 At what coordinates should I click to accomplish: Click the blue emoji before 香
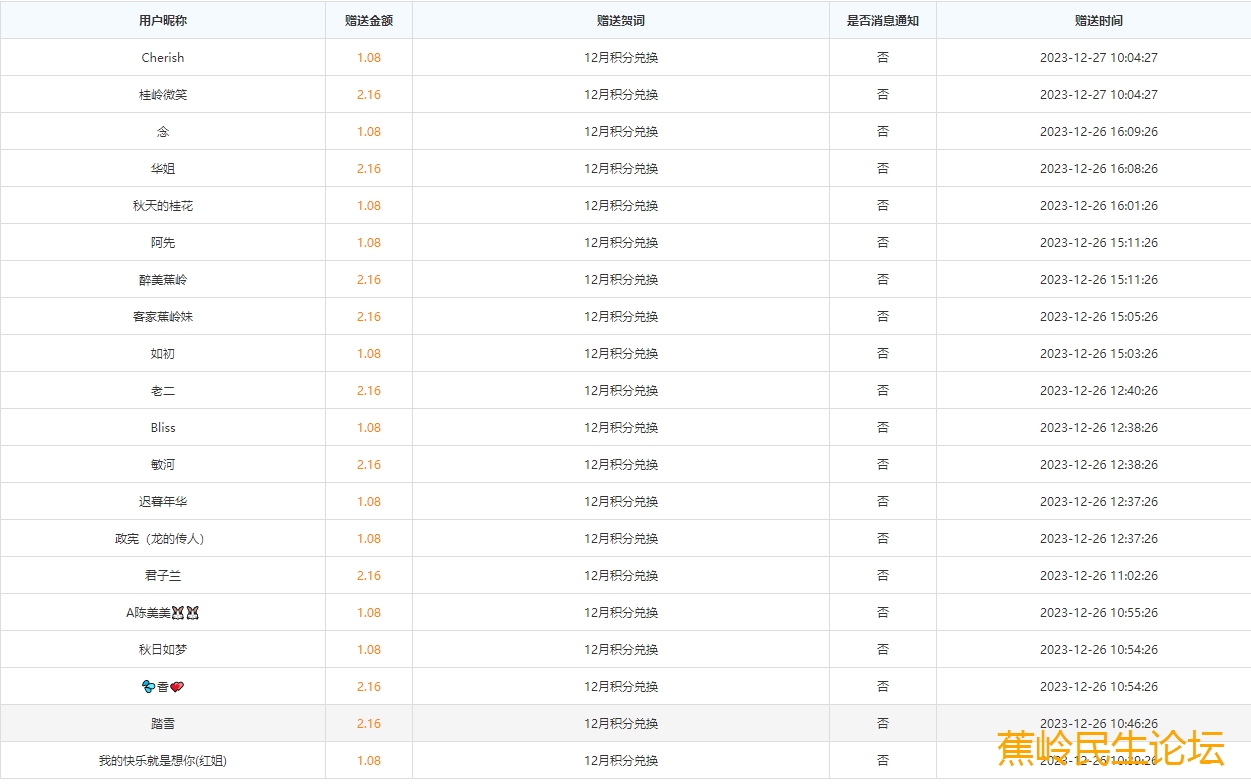click(x=149, y=687)
